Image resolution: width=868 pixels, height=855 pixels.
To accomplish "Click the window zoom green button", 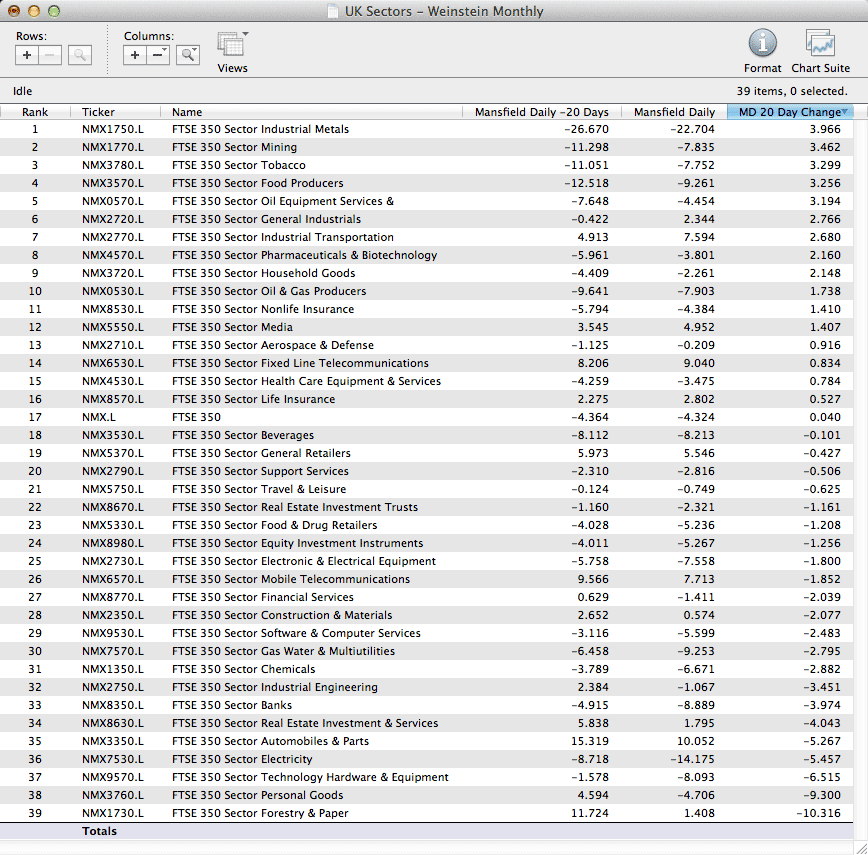I will 54,12.
